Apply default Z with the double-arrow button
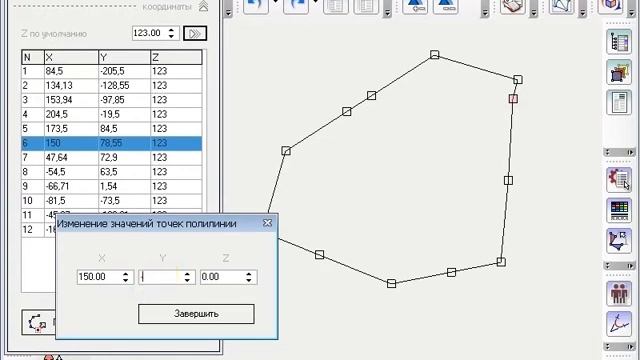 pyautogui.click(x=195, y=33)
